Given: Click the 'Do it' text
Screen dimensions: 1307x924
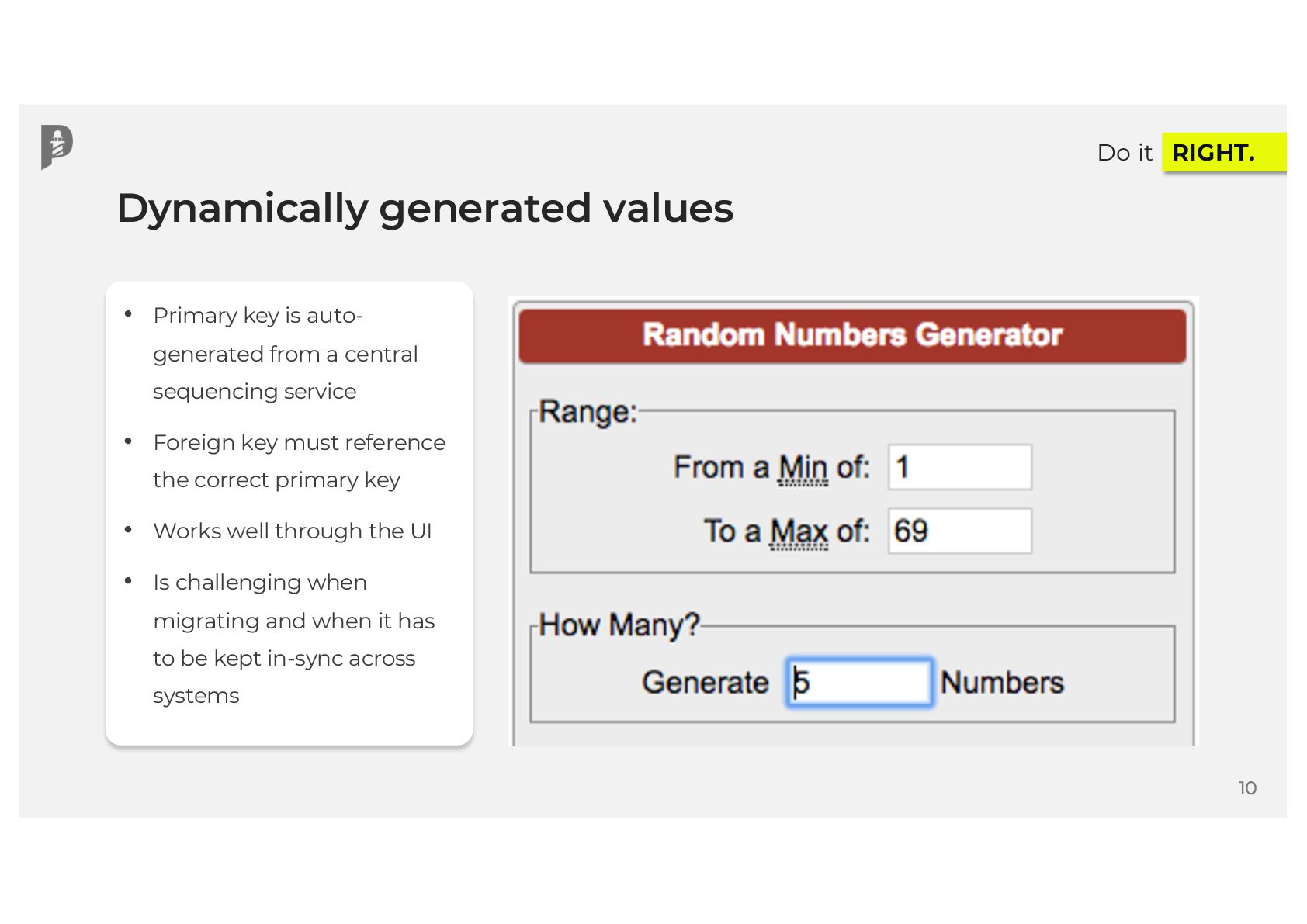Looking at the screenshot, I should pyautogui.click(x=1124, y=153).
